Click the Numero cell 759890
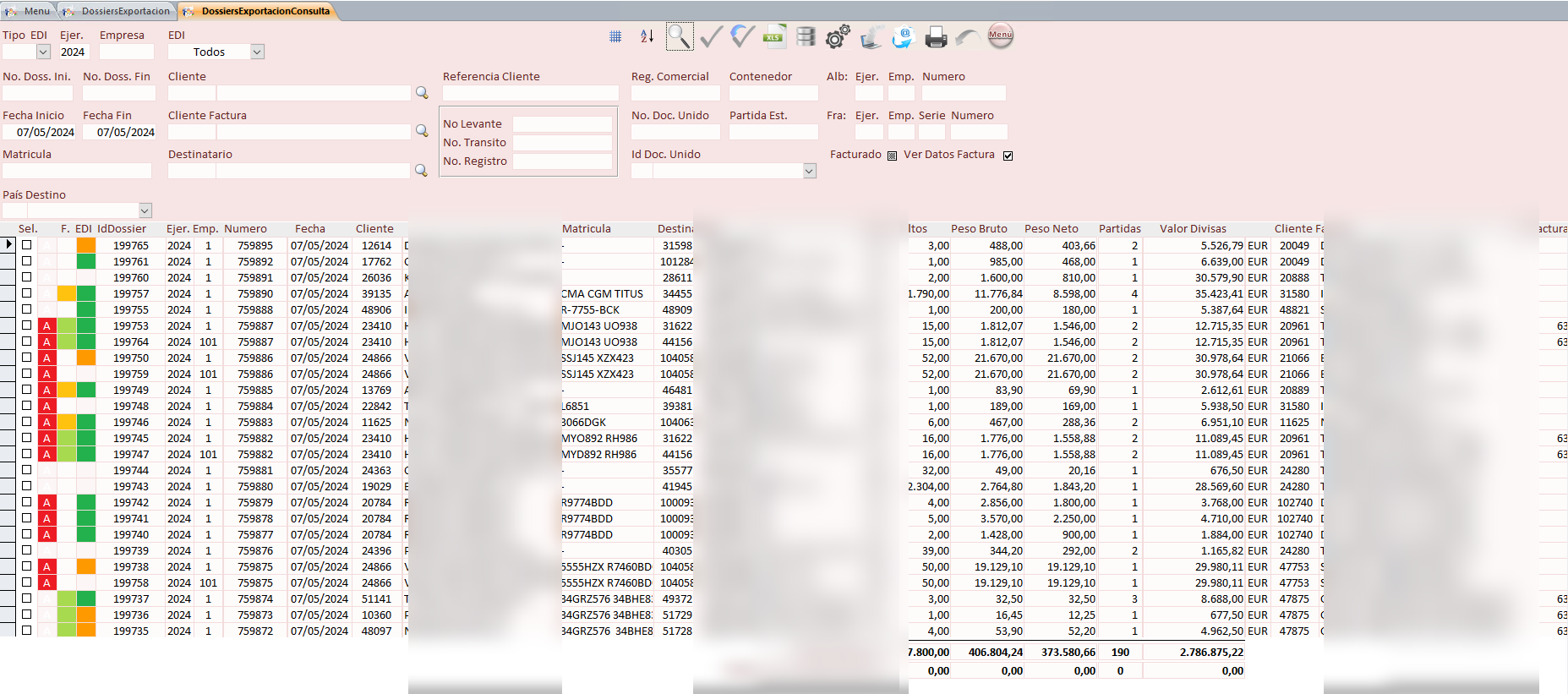 [x=255, y=293]
